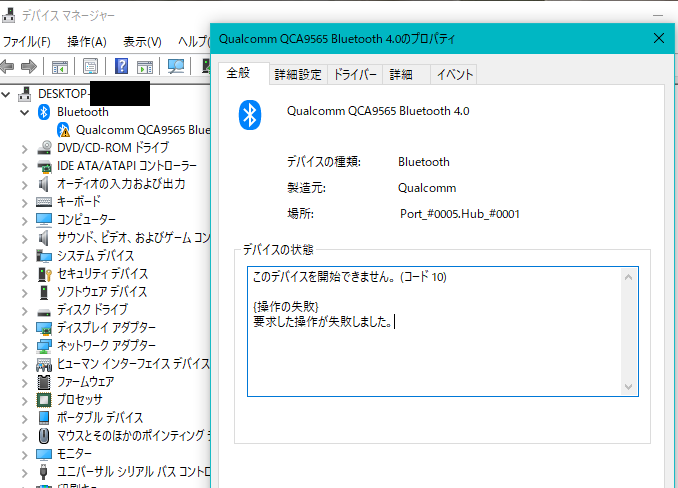Click the IDE ATA/ATAPI controller icon
The image size is (678, 488).
point(44,166)
